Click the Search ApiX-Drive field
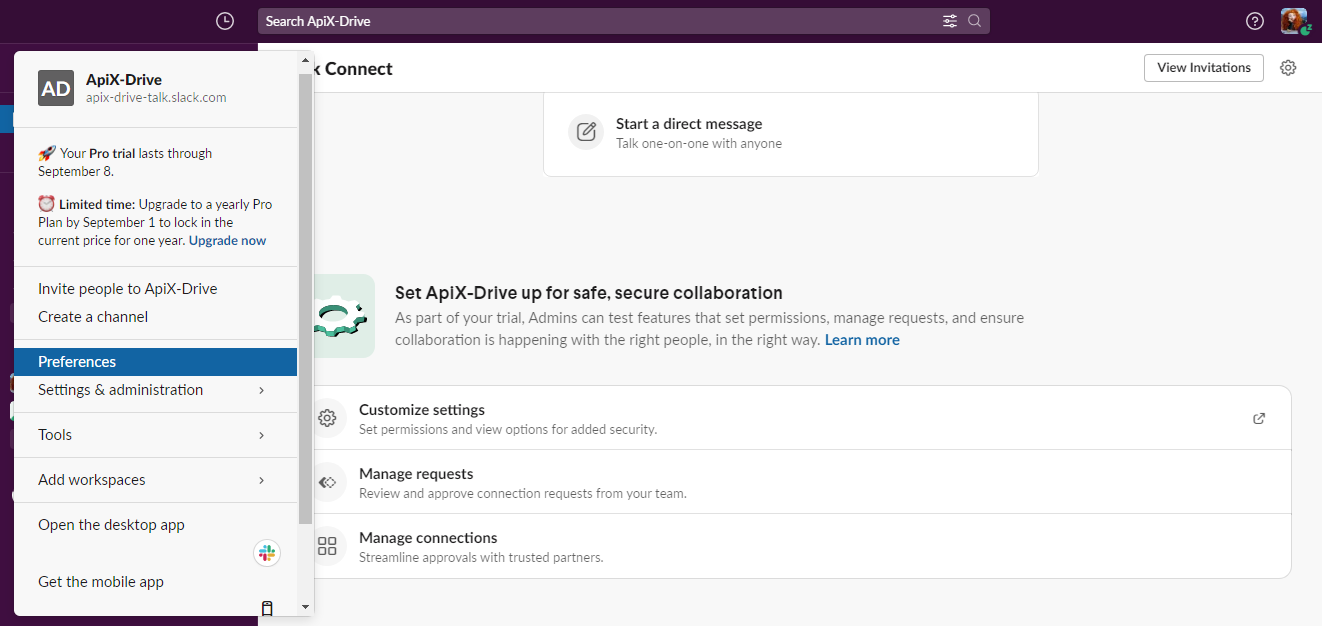This screenshot has height=626, width=1322. pyautogui.click(x=624, y=21)
